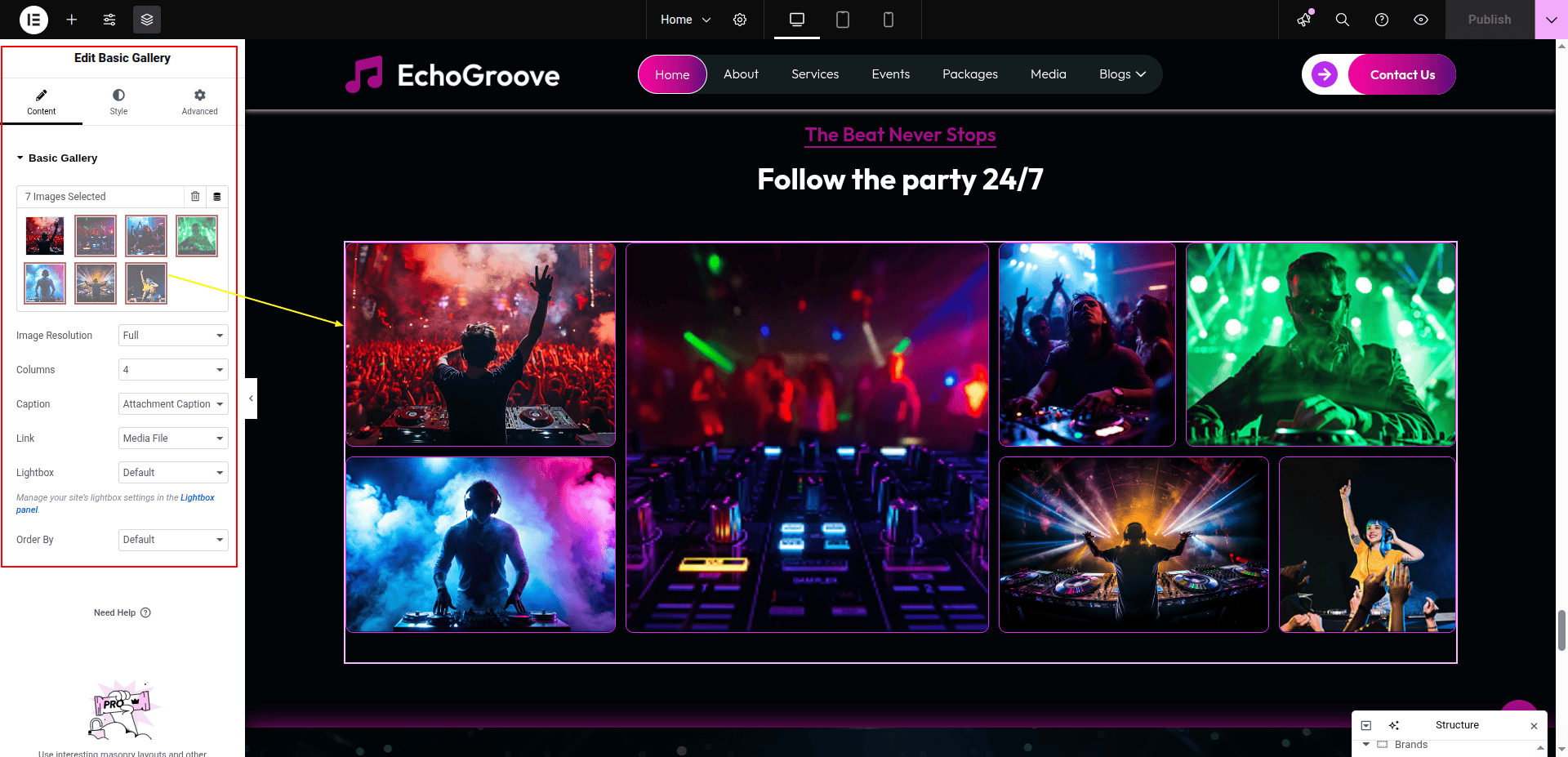Open Site Settings sliders icon
The height and width of the screenshot is (757, 1568).
109,20
